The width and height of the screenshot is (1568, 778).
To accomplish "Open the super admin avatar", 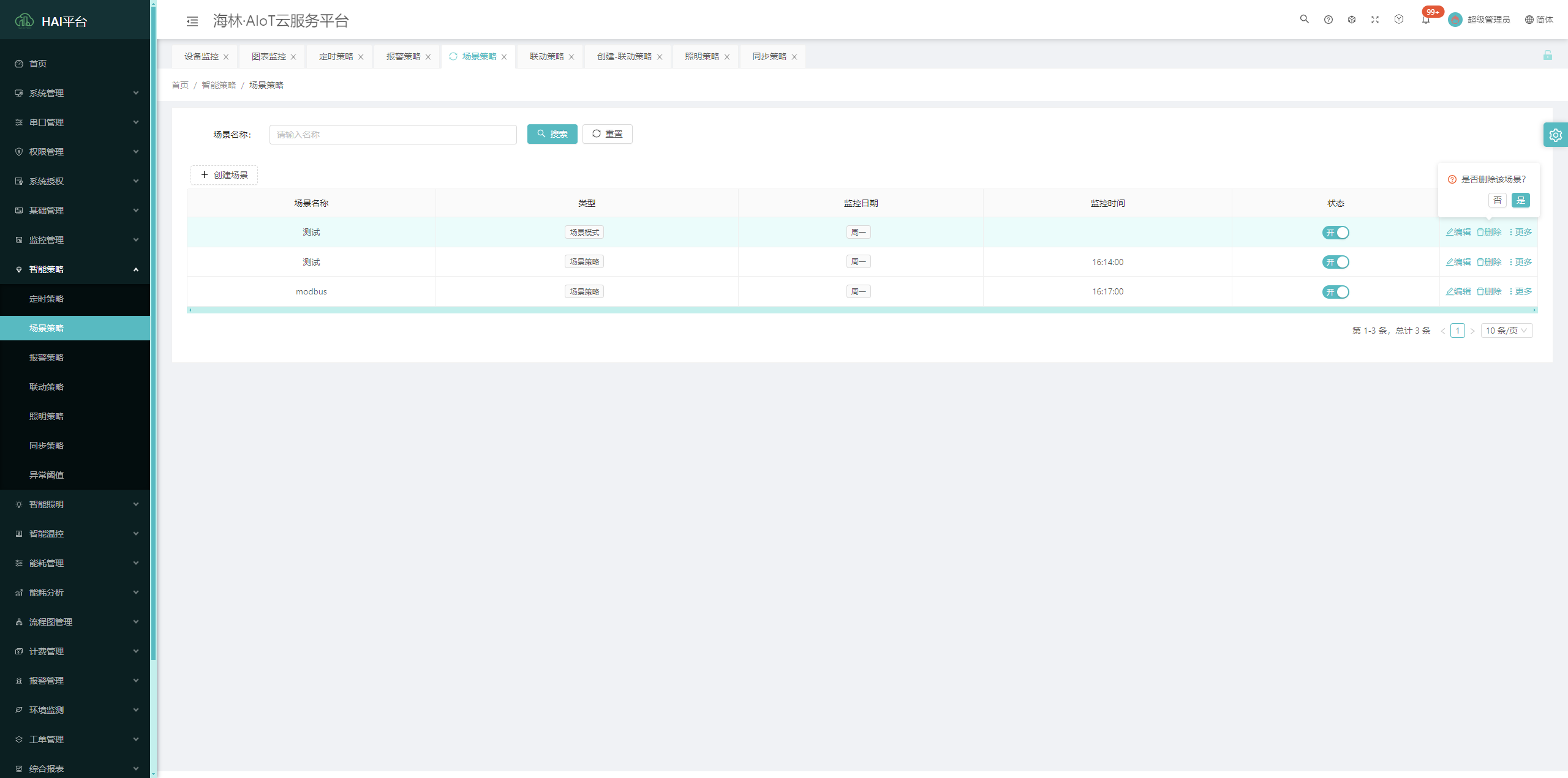I will [x=1455, y=20].
